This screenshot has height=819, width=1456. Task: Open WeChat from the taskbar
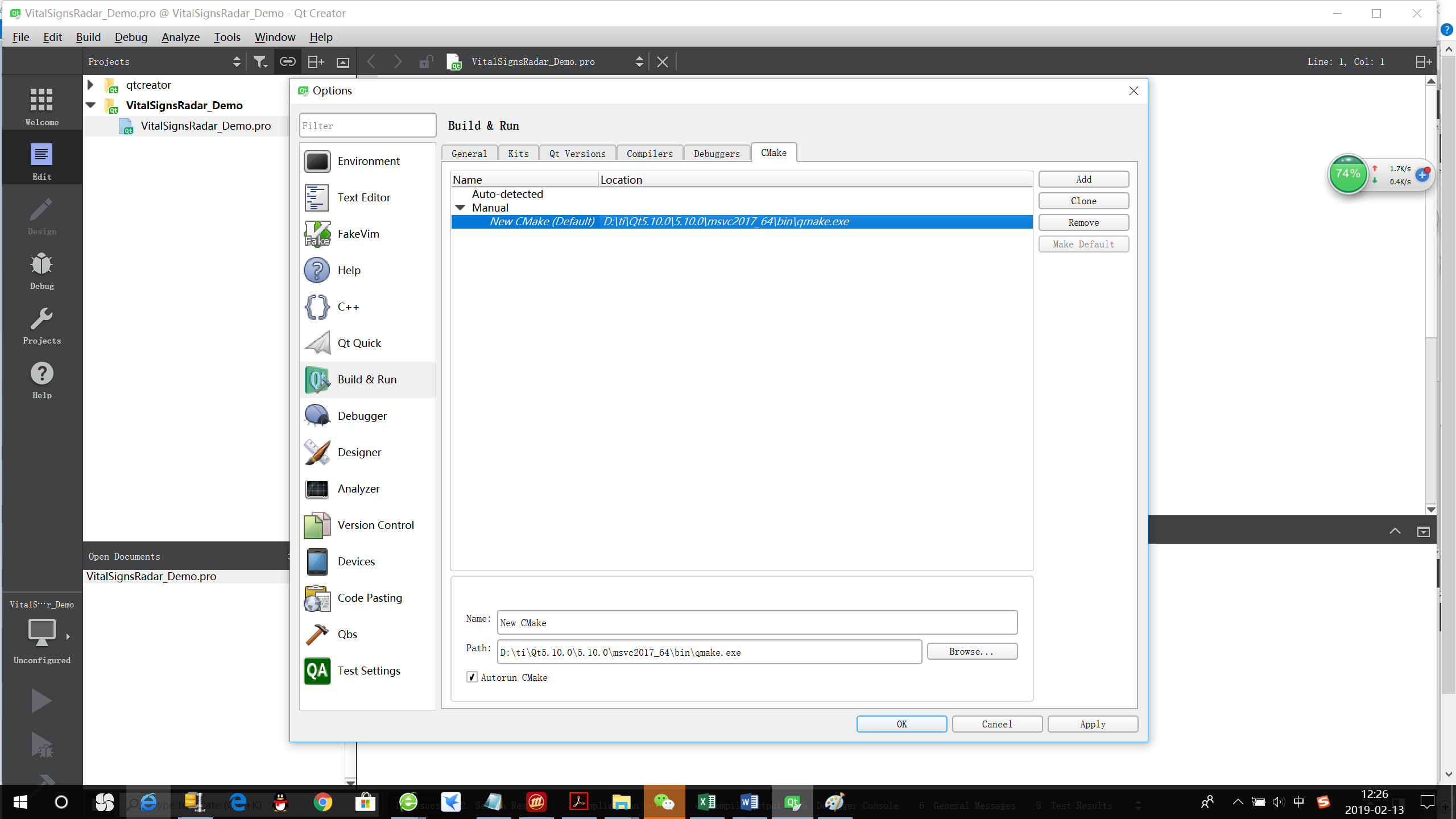(664, 802)
